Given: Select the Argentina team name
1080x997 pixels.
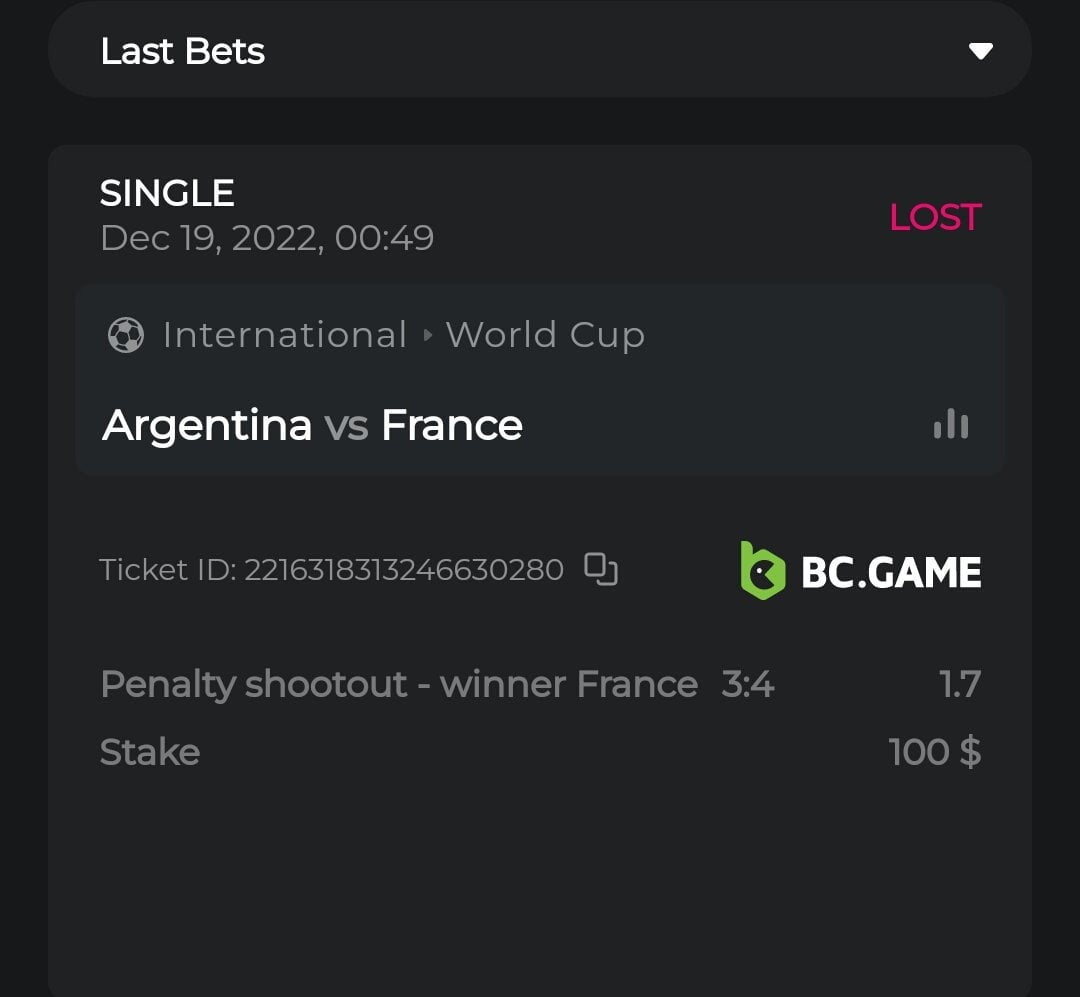Looking at the screenshot, I should [x=207, y=425].
